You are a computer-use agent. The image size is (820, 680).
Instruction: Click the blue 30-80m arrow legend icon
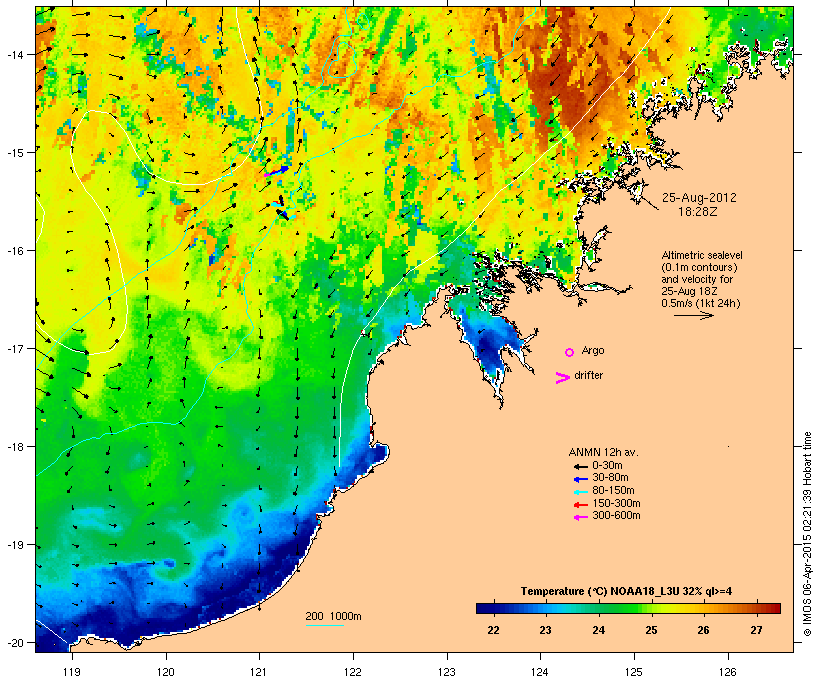pos(580,479)
